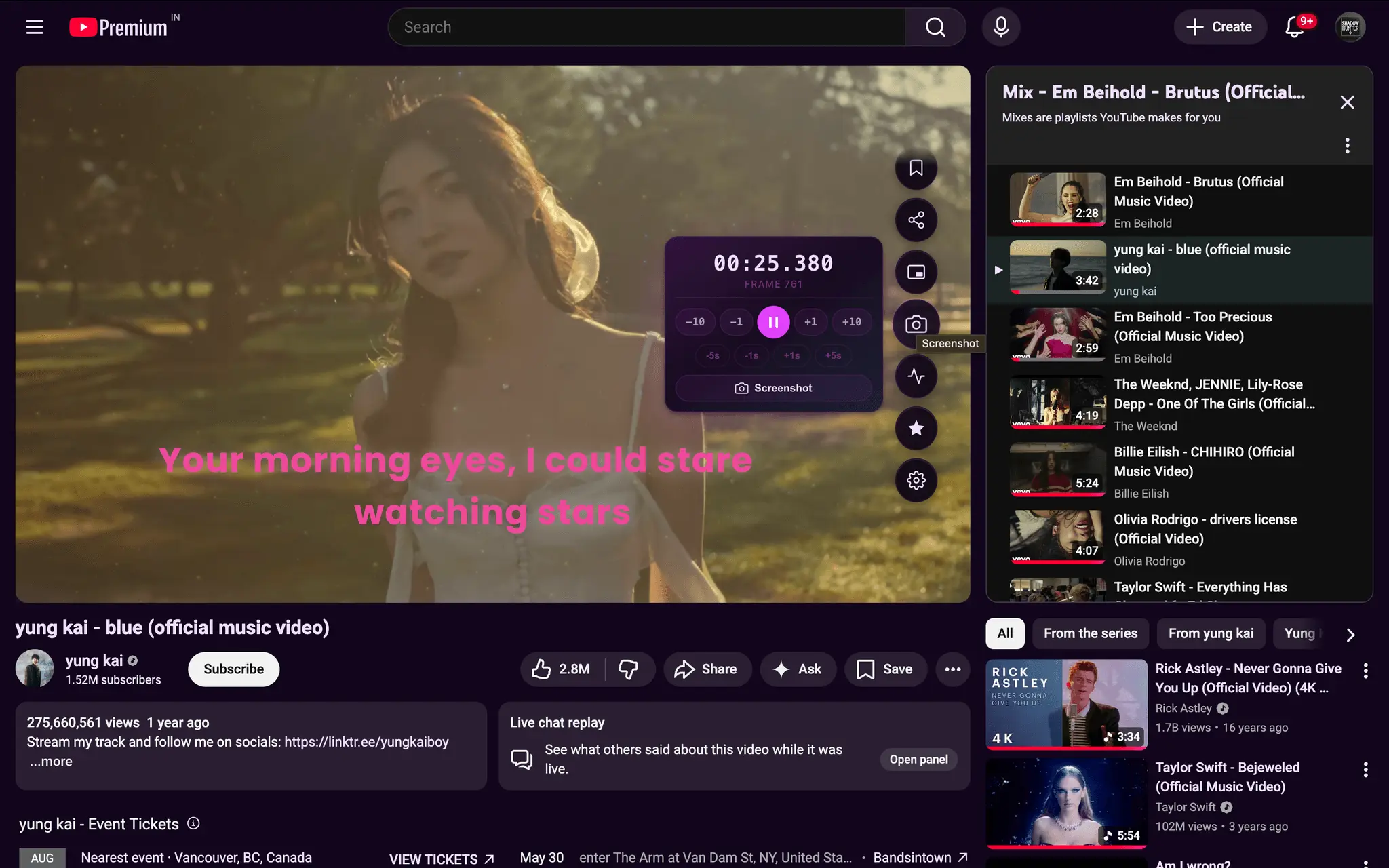
Task: Open Bandsintown link
Action: [x=920, y=858]
